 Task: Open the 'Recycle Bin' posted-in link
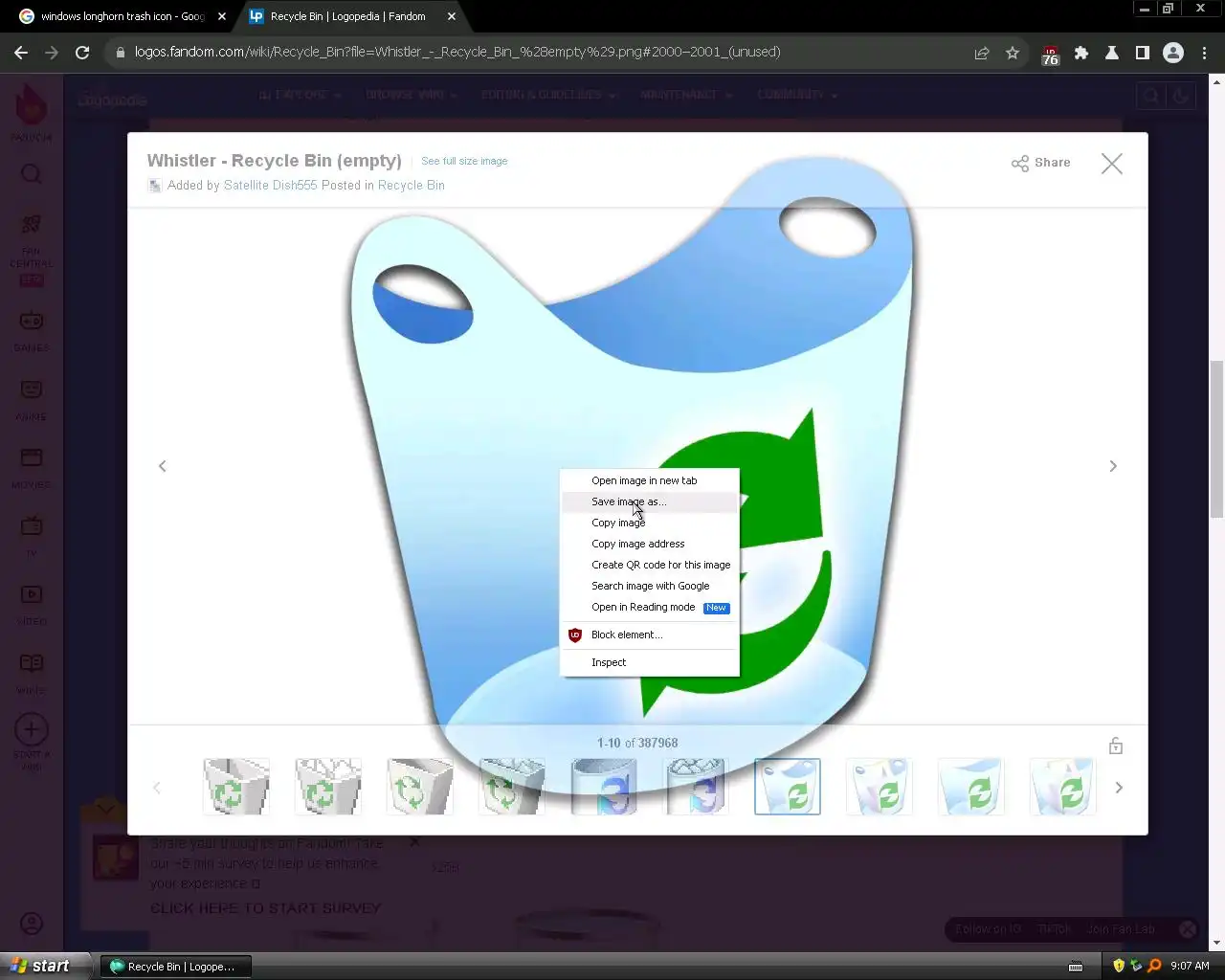[x=411, y=185]
